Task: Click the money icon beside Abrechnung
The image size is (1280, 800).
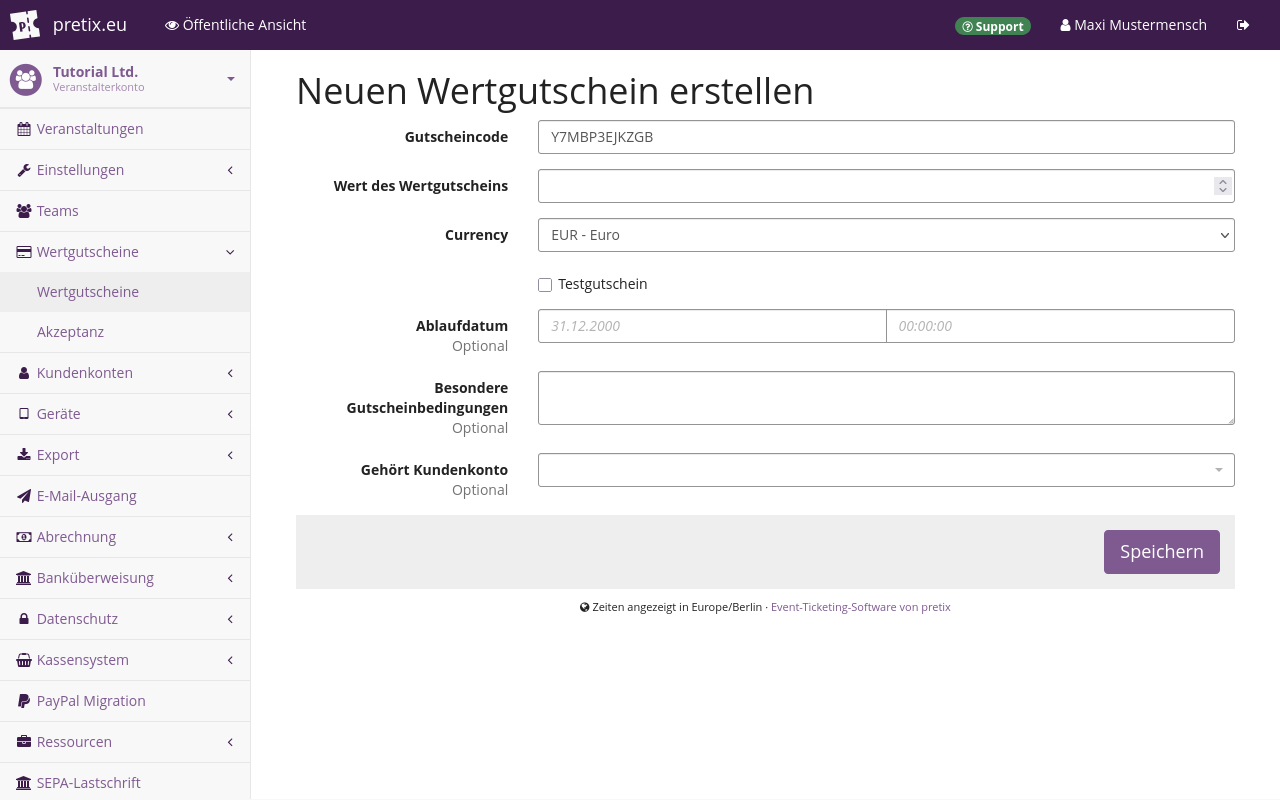Action: pos(24,537)
